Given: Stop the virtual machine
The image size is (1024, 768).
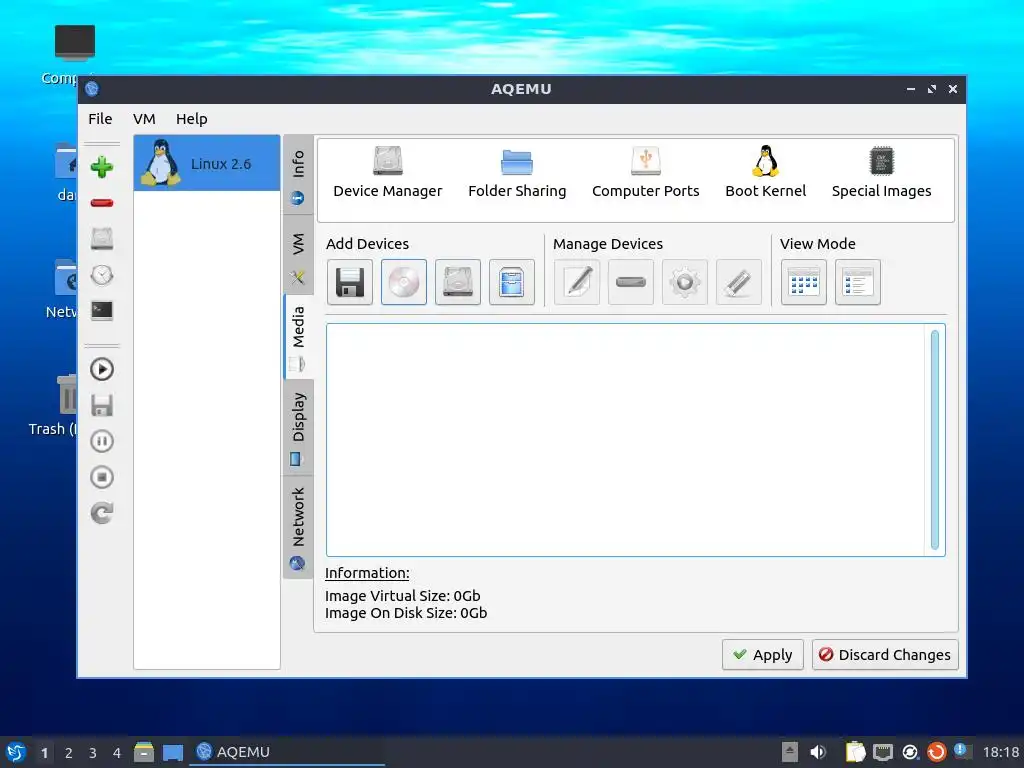Looking at the screenshot, I should click(102, 477).
